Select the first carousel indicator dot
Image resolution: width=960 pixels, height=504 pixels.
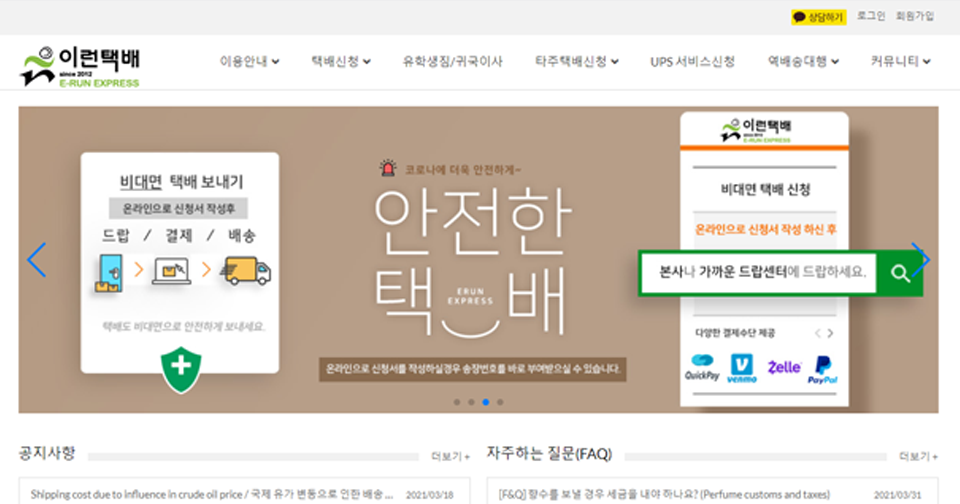(x=457, y=402)
